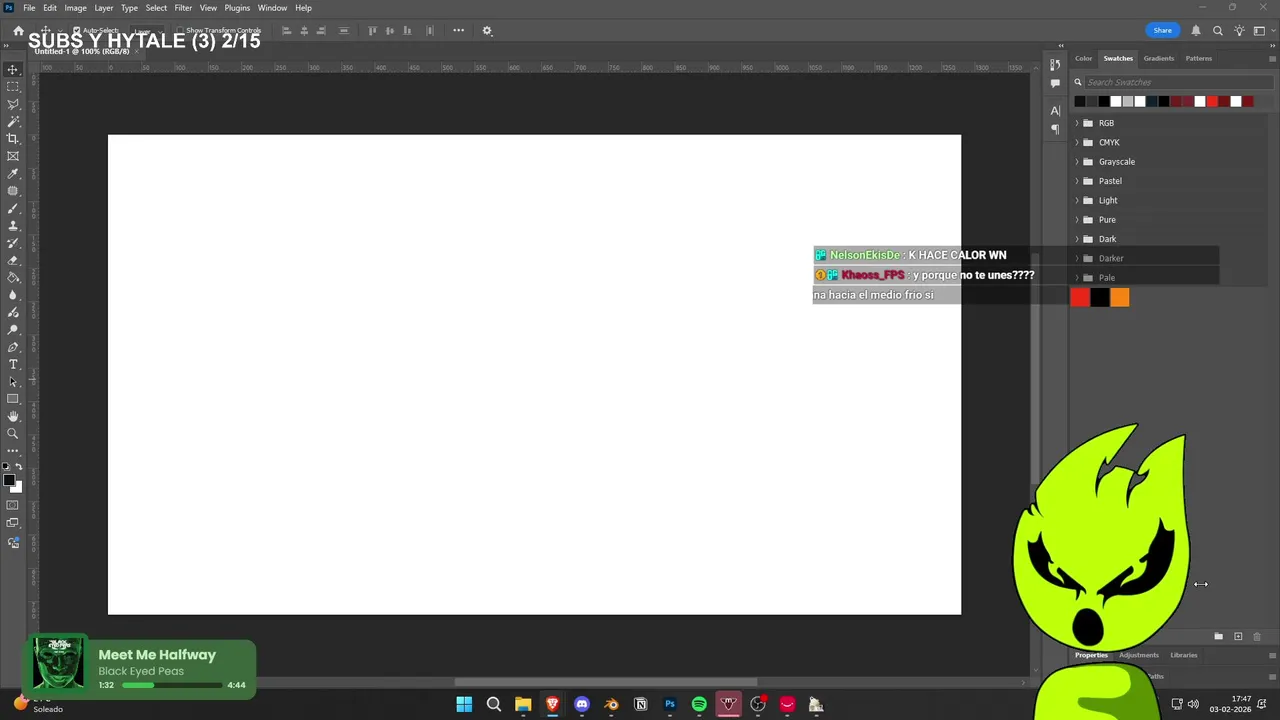
Task: Expand the CMYK swatch group
Action: pyautogui.click(x=1077, y=142)
